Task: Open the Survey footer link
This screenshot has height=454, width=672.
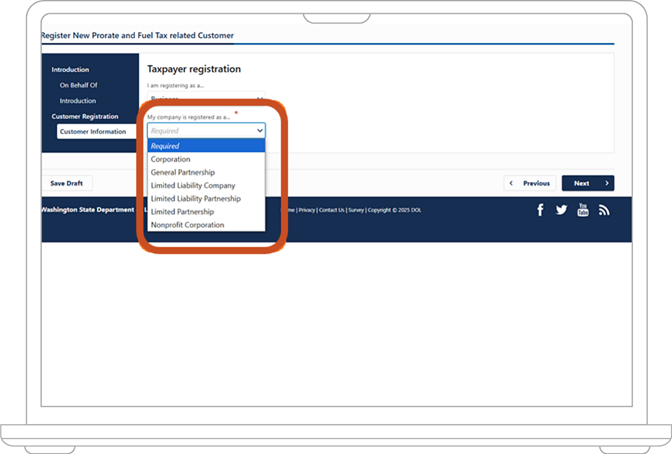Action: pyautogui.click(x=356, y=210)
